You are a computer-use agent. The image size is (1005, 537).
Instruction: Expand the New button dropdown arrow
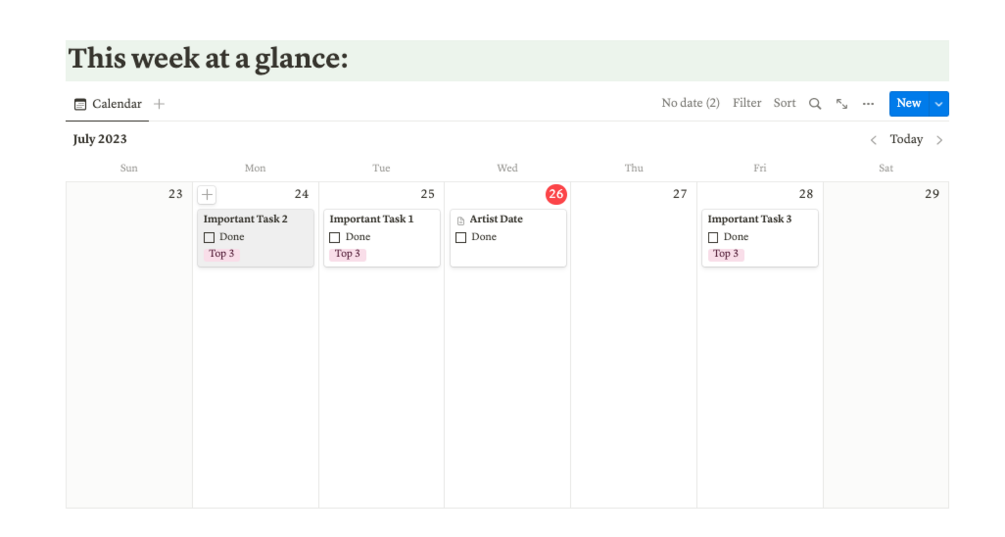(x=939, y=104)
